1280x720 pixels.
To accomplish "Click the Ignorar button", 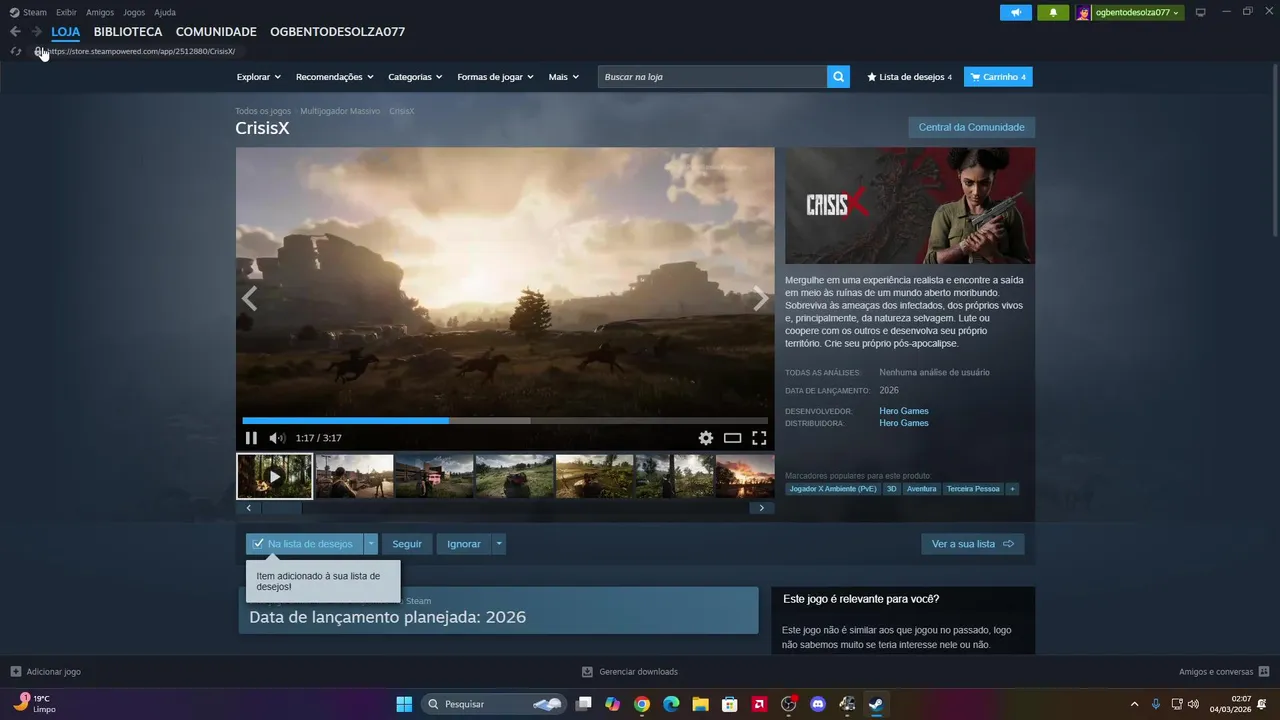I will (x=464, y=544).
